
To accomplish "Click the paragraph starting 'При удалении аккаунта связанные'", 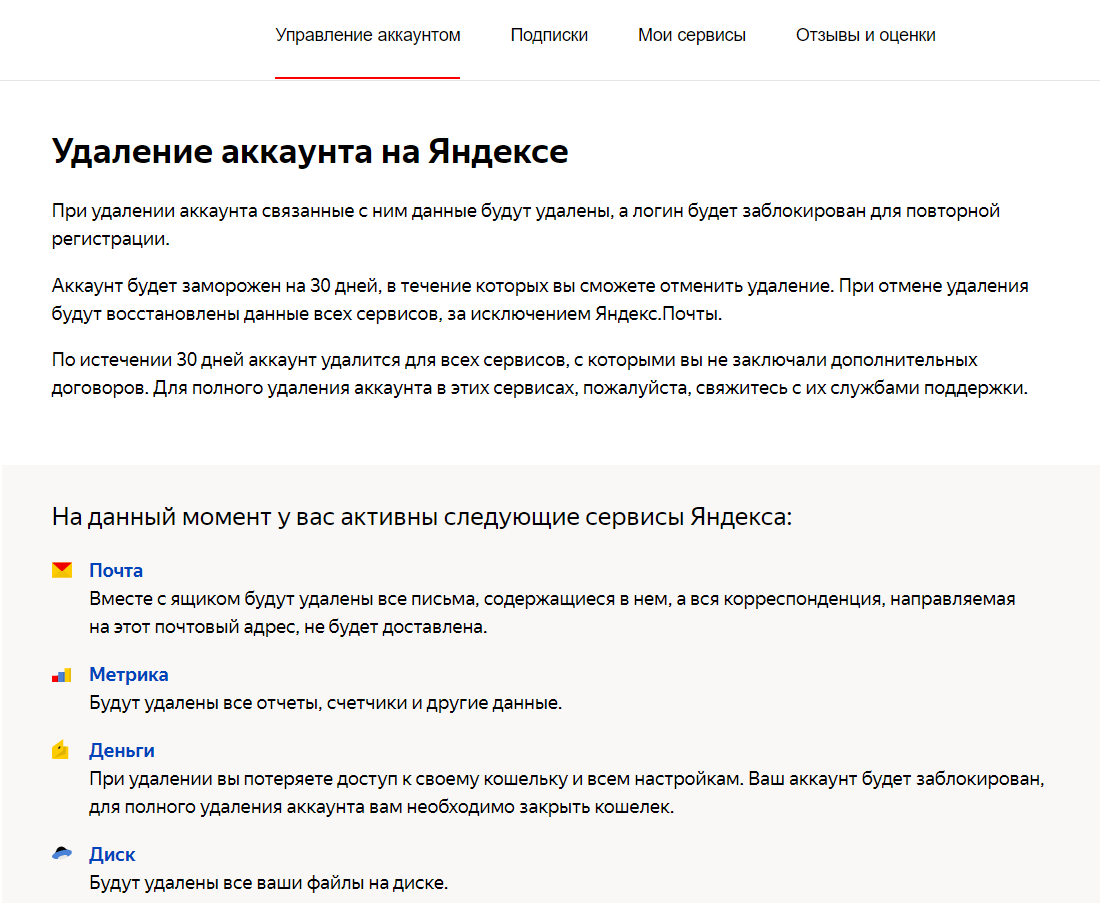I will (x=525, y=225).
